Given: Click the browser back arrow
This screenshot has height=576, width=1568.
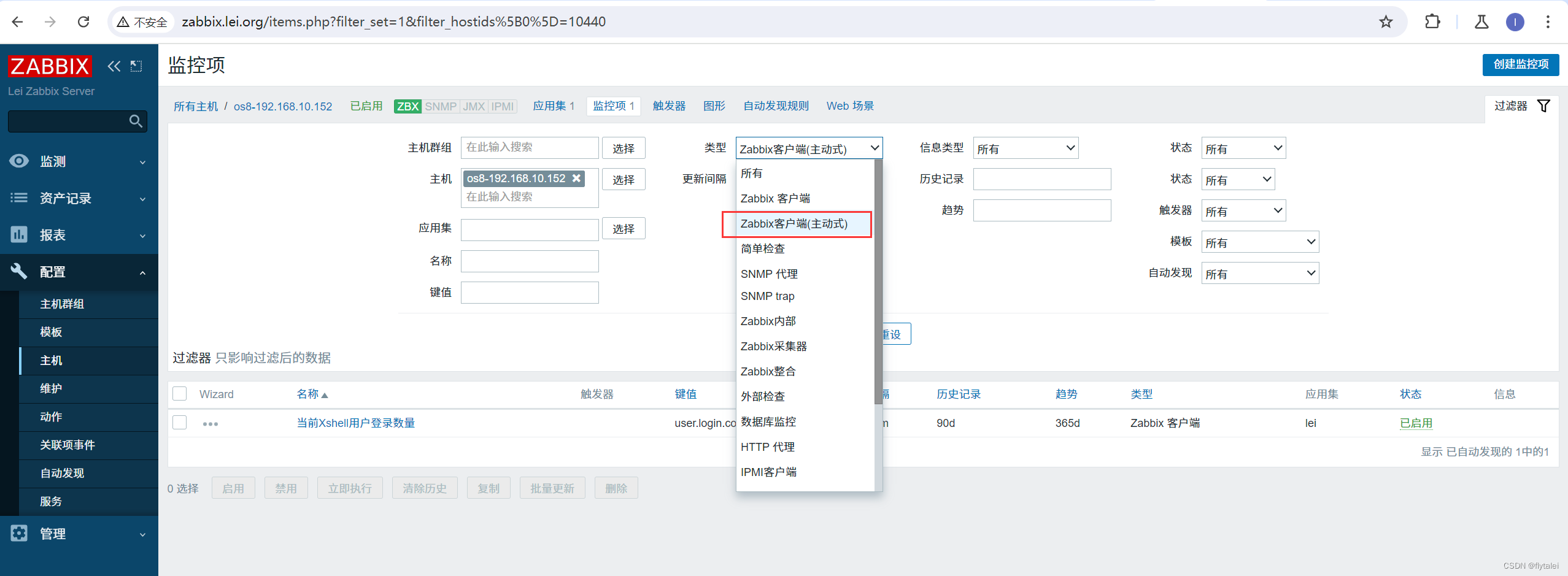Looking at the screenshot, I should pyautogui.click(x=17, y=22).
